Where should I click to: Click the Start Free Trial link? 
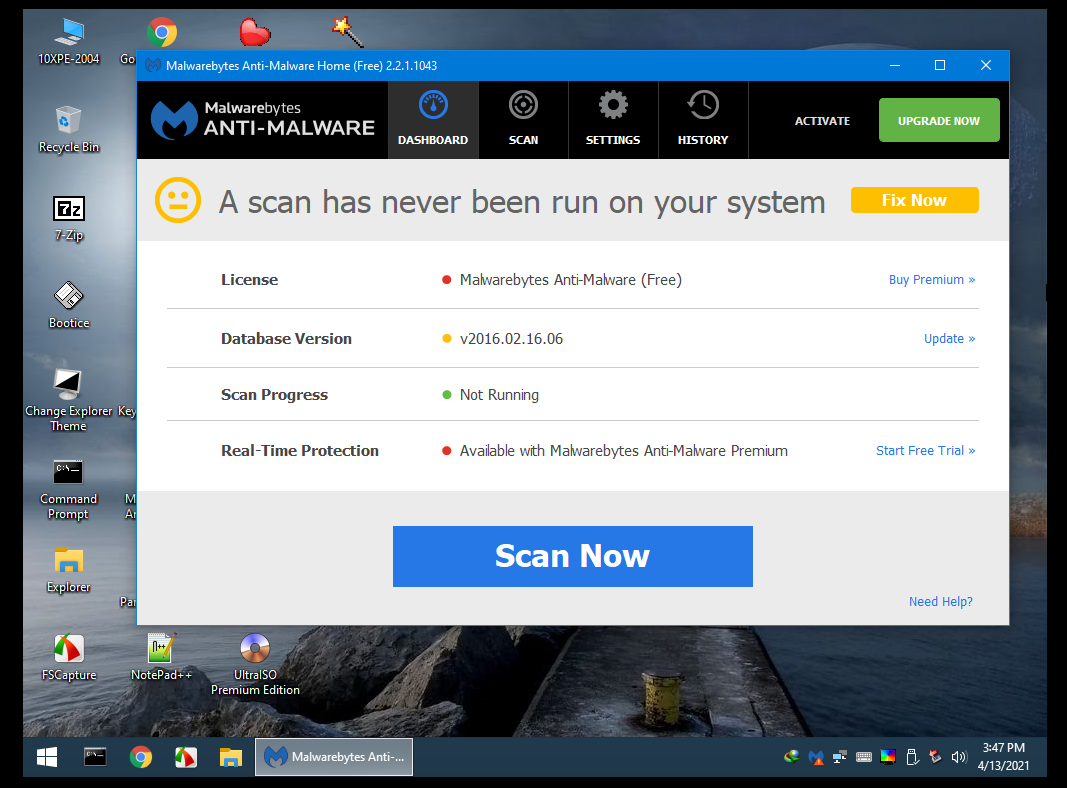(925, 450)
